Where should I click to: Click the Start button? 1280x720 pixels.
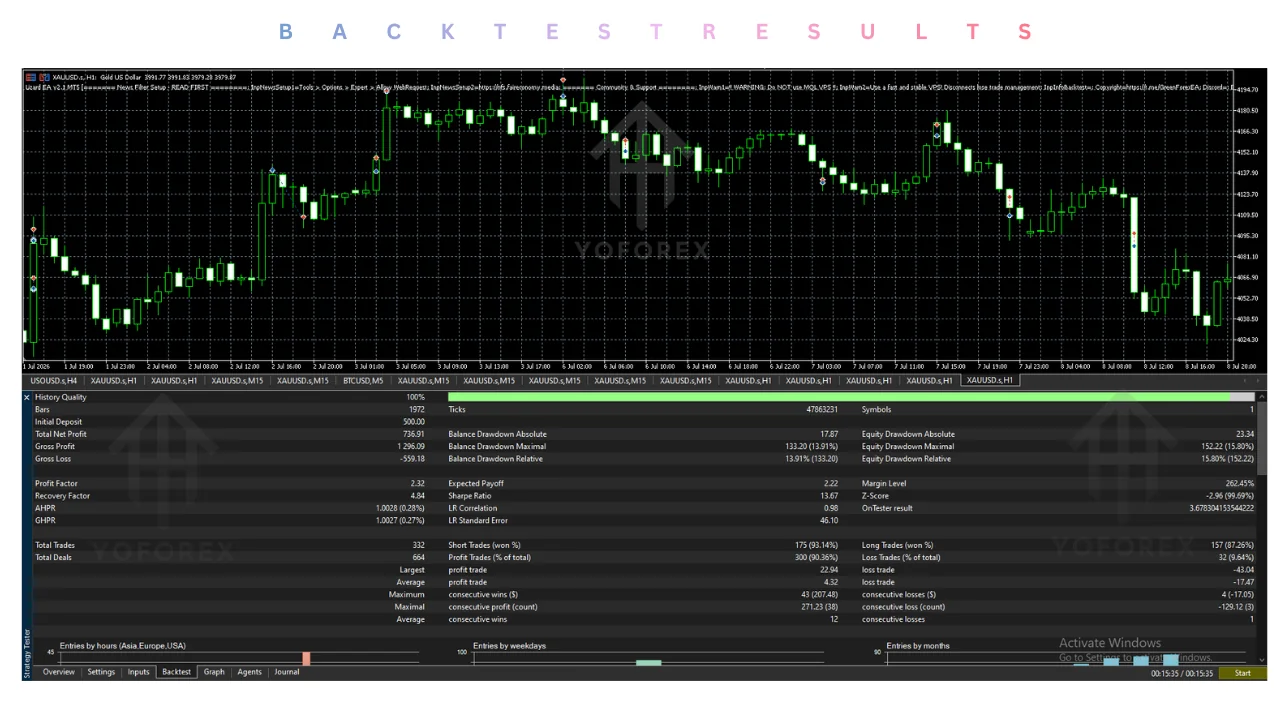(1242, 673)
